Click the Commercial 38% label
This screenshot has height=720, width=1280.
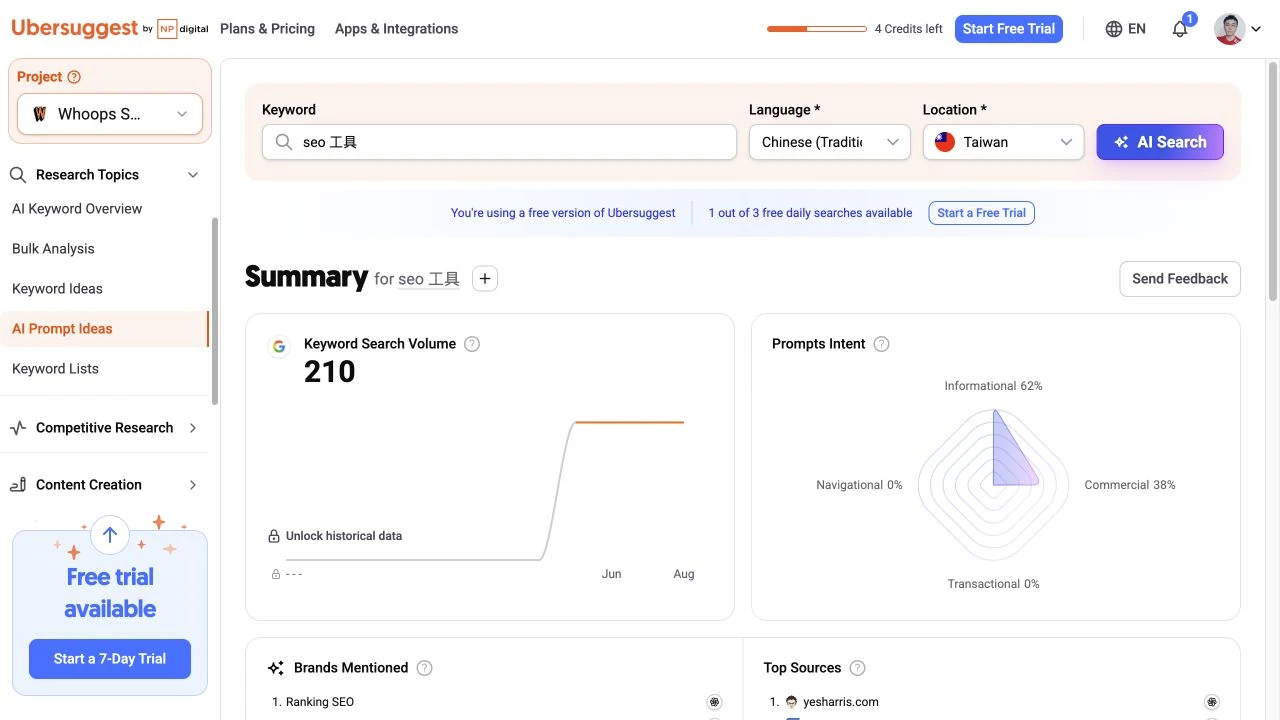pos(1130,485)
